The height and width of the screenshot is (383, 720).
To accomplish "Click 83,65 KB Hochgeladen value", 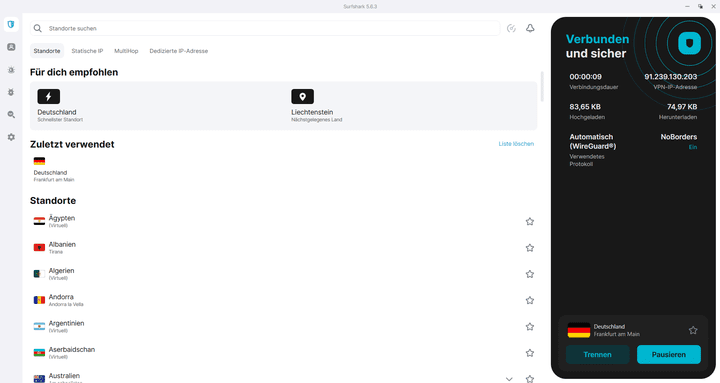I will (x=585, y=107).
